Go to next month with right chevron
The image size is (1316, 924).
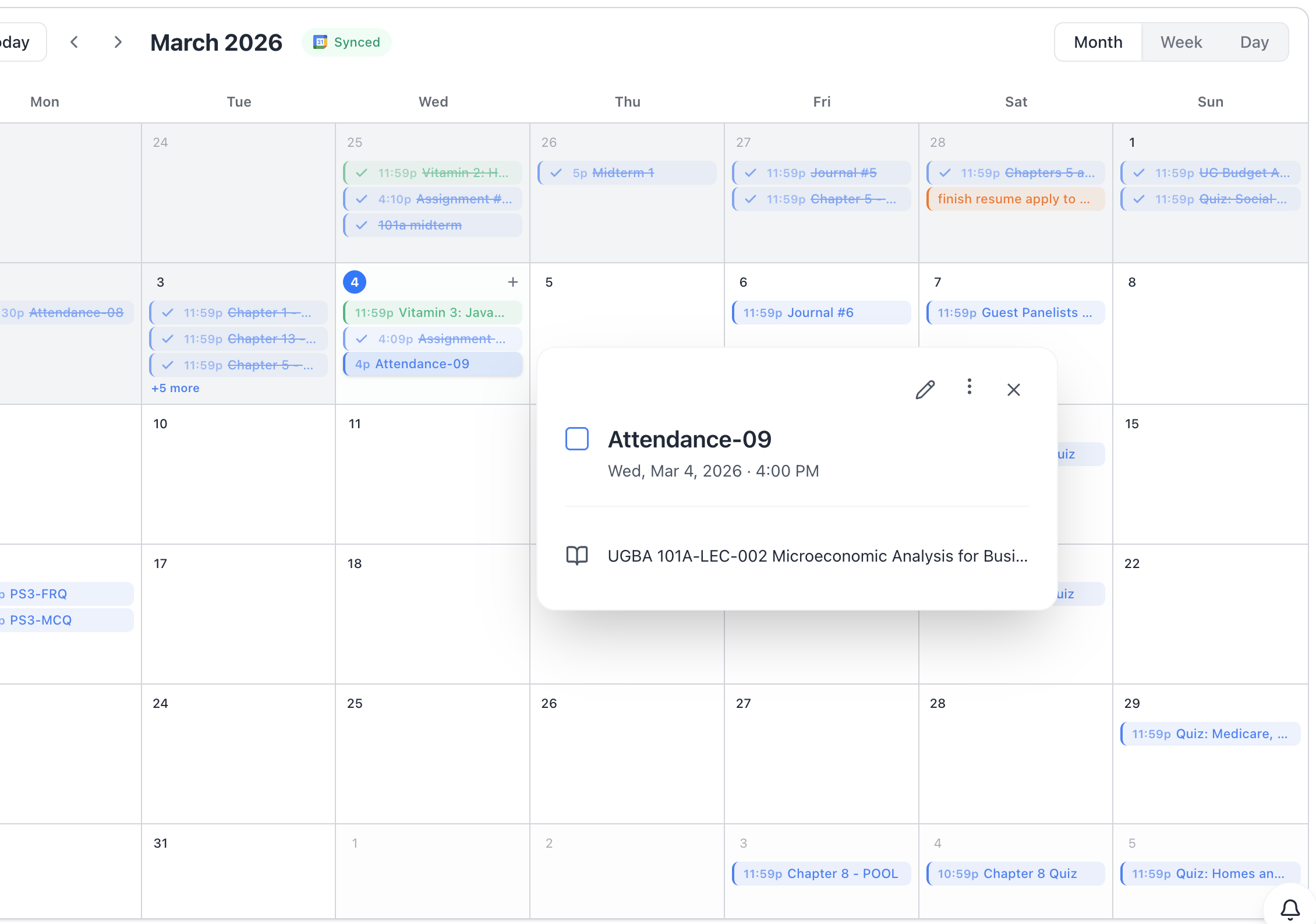pos(118,42)
